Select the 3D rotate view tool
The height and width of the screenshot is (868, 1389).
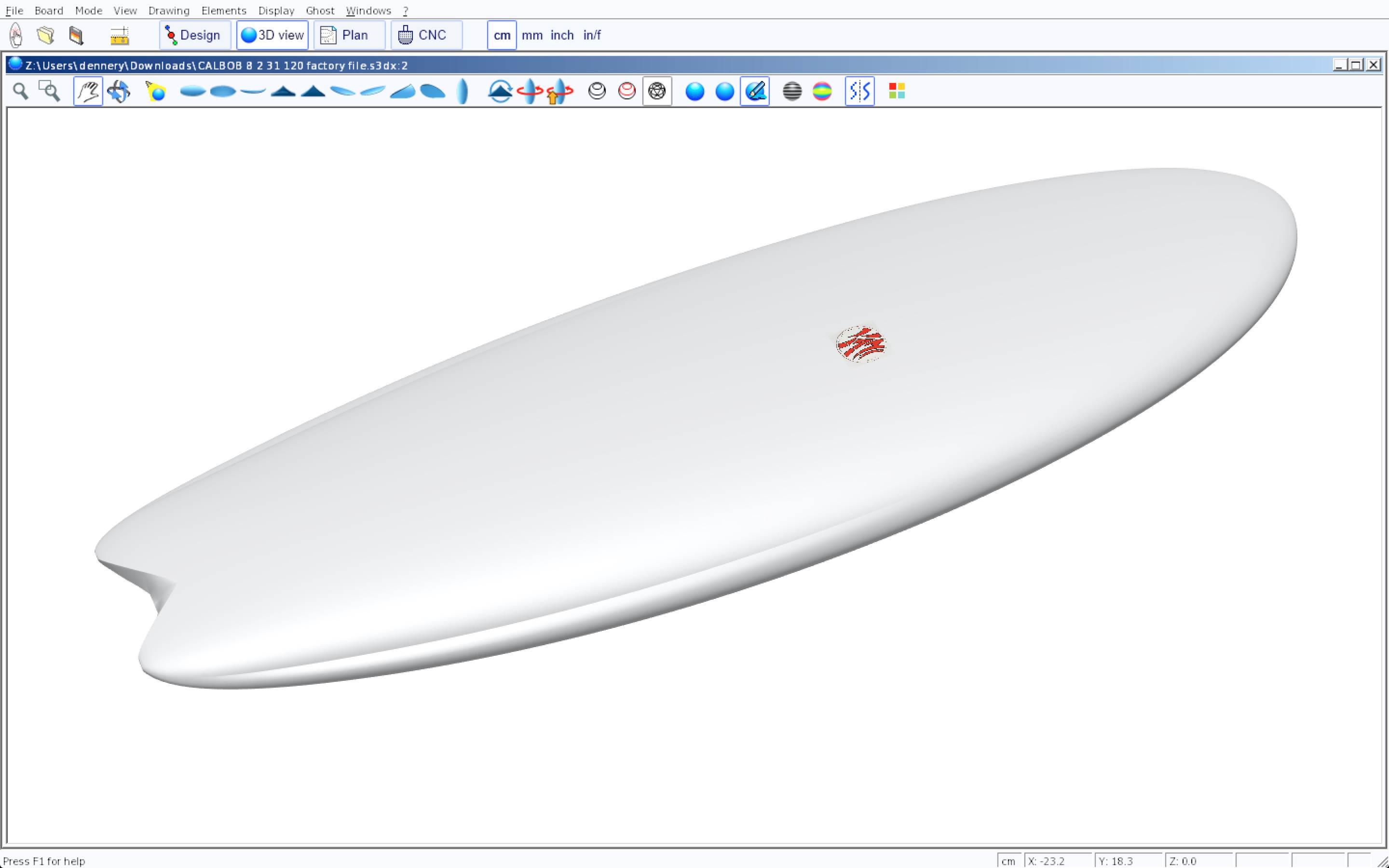click(x=119, y=91)
